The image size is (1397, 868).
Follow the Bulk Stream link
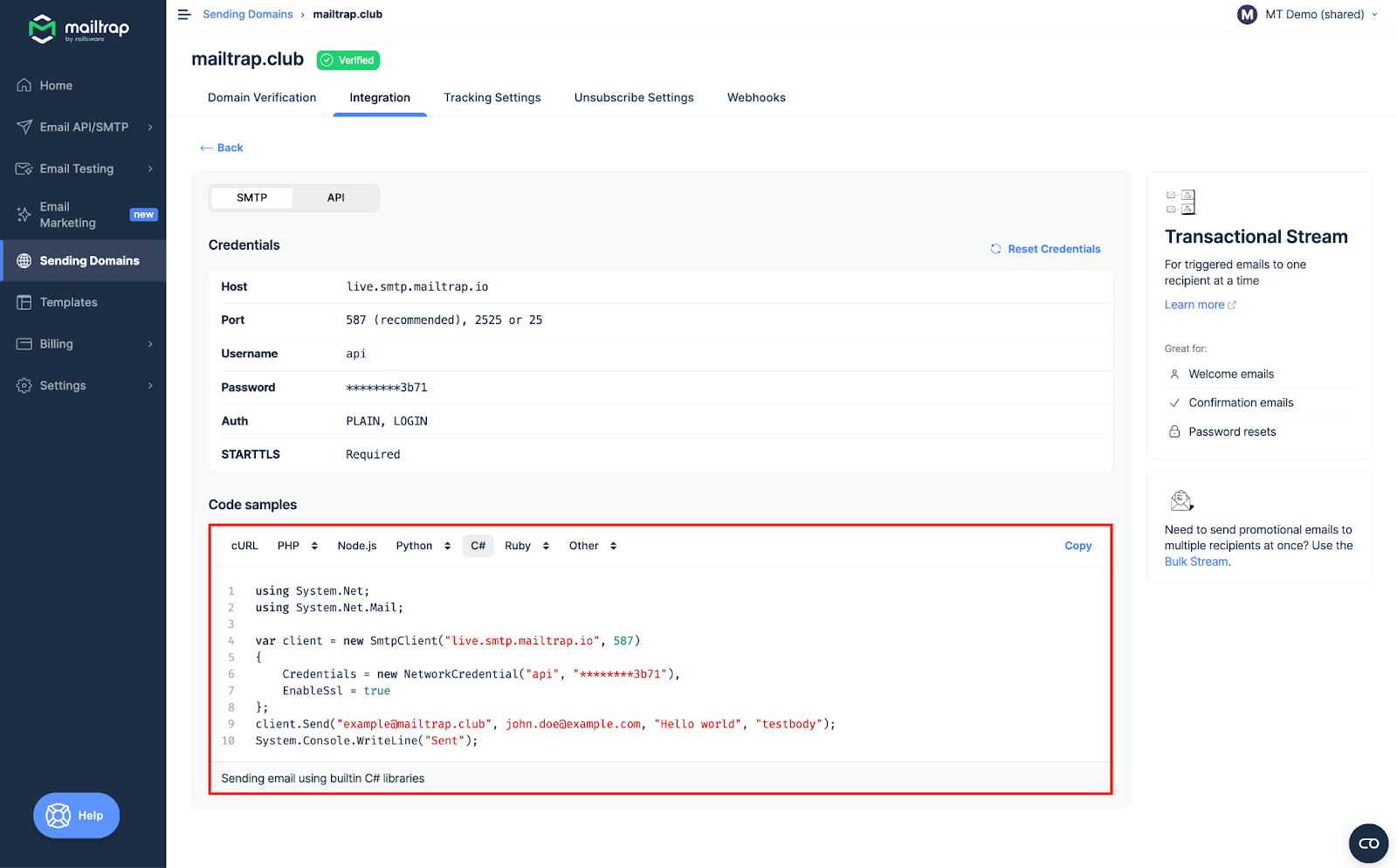(1195, 562)
